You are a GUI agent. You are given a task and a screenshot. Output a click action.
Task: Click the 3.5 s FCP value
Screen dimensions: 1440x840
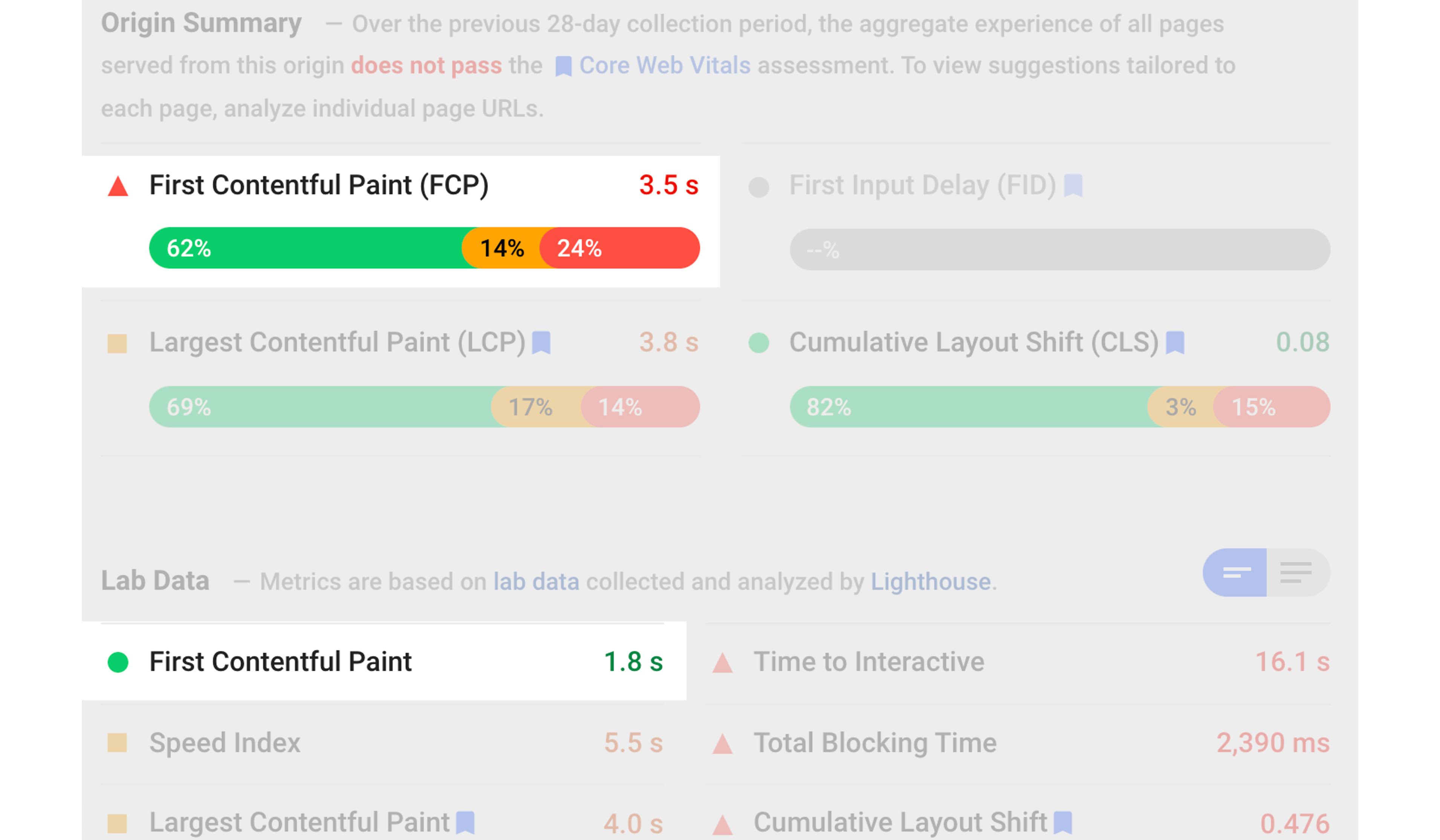coord(668,185)
